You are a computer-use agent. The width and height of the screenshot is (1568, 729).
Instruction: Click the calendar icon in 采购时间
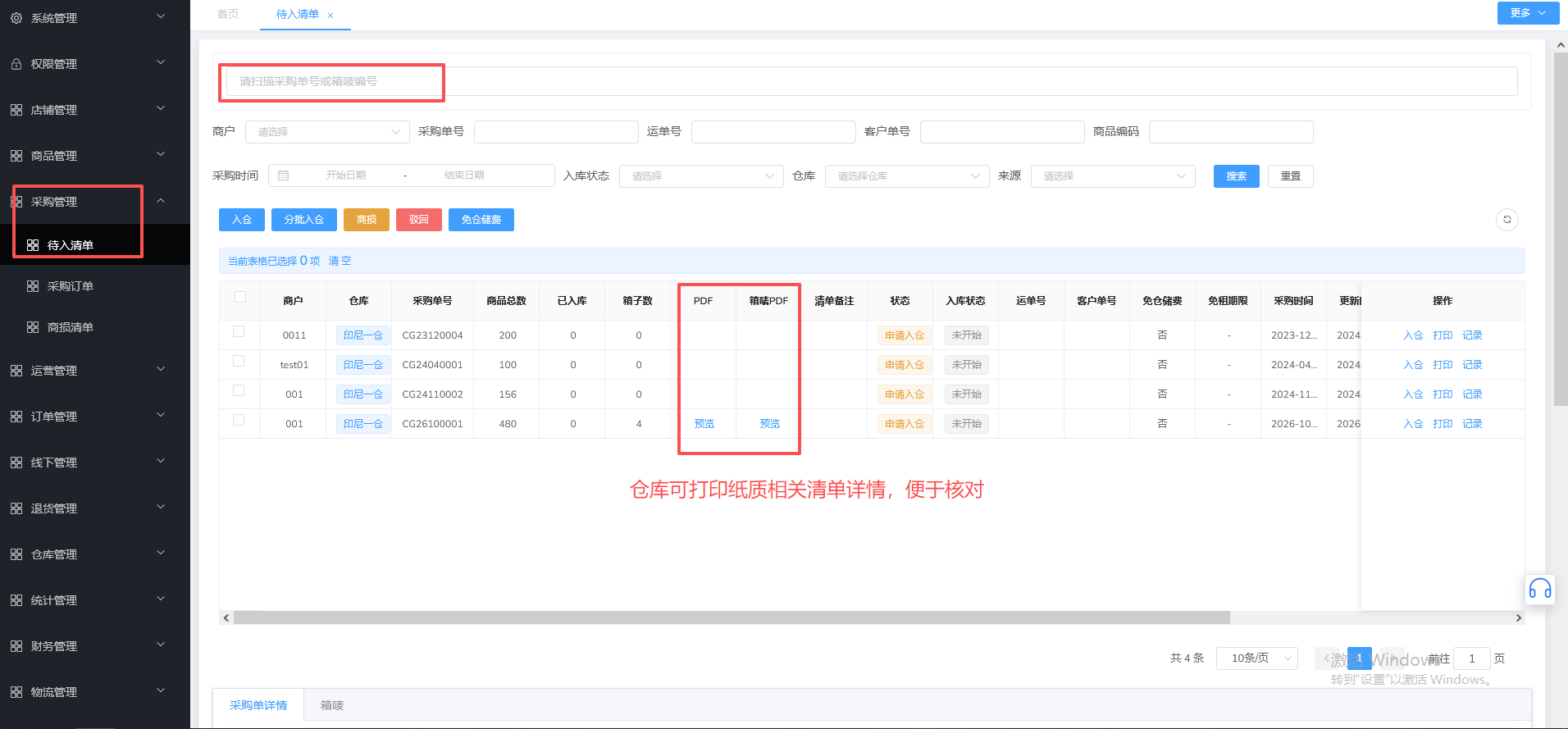pos(284,175)
